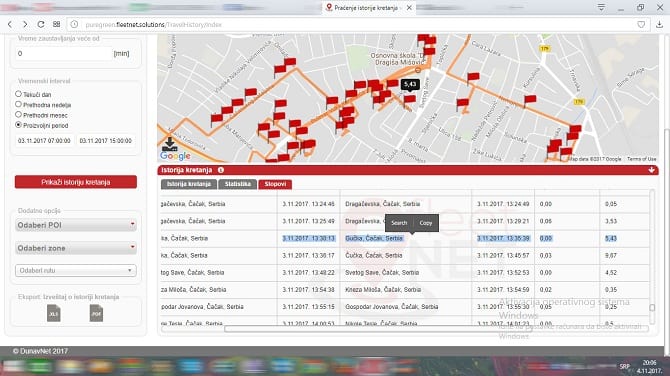This screenshot has height=376, width=670.
Task: Open browser downloads icon
Action: [659, 24]
